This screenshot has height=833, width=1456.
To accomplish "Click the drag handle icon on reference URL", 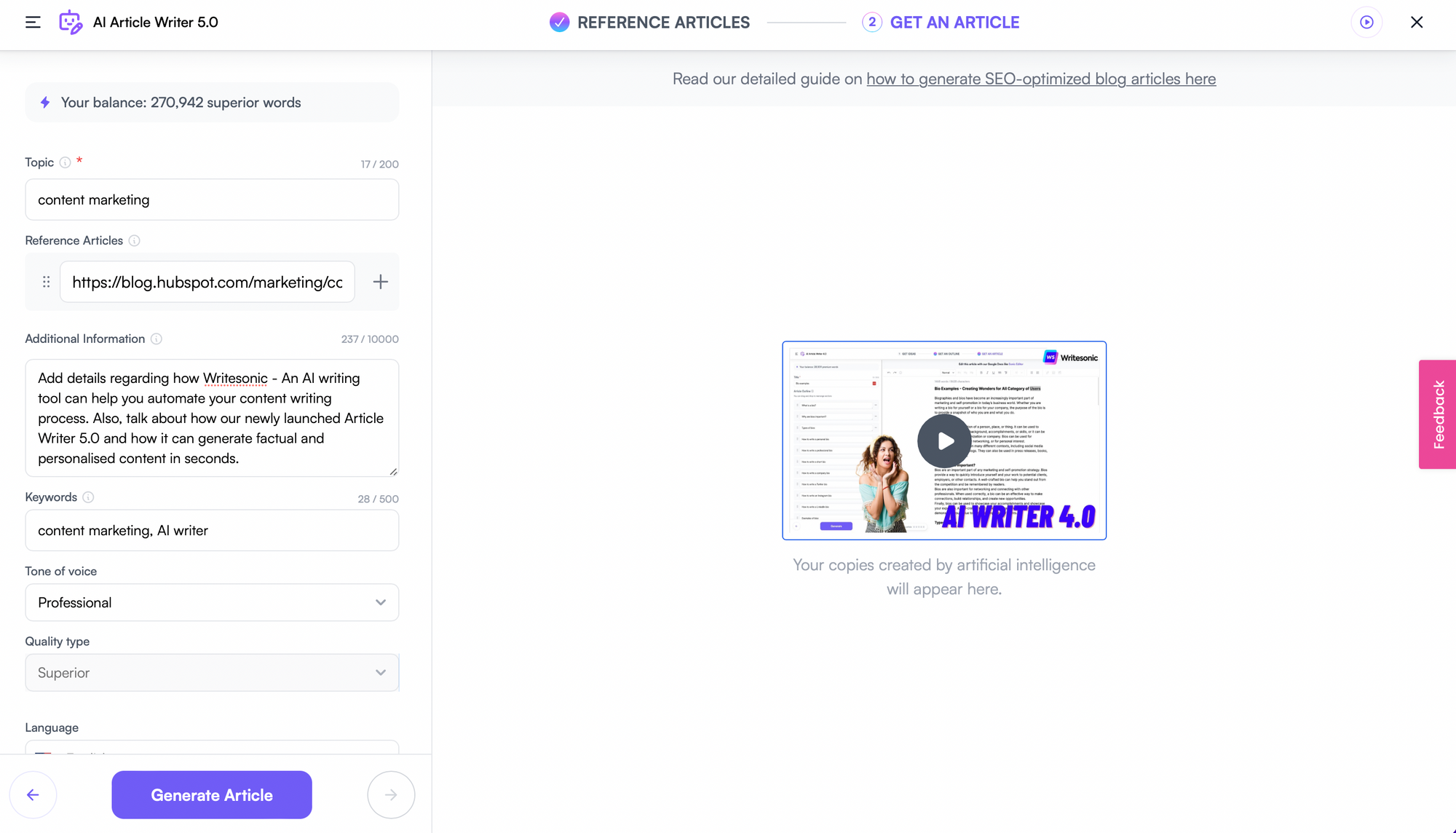I will 46,281.
